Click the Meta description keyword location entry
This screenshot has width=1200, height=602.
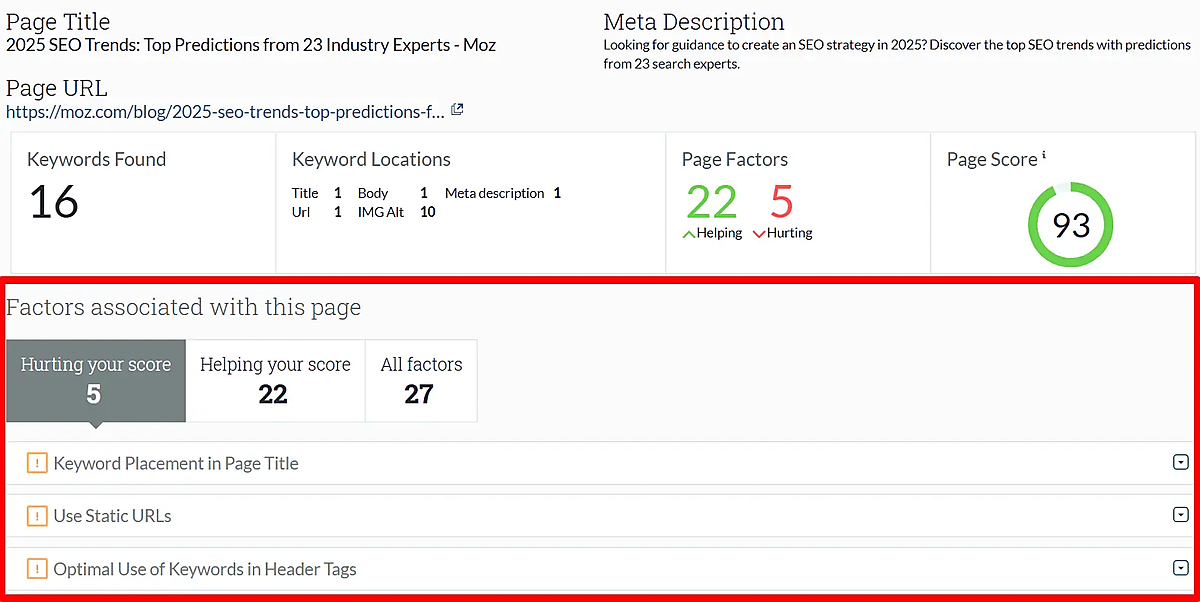pos(503,193)
